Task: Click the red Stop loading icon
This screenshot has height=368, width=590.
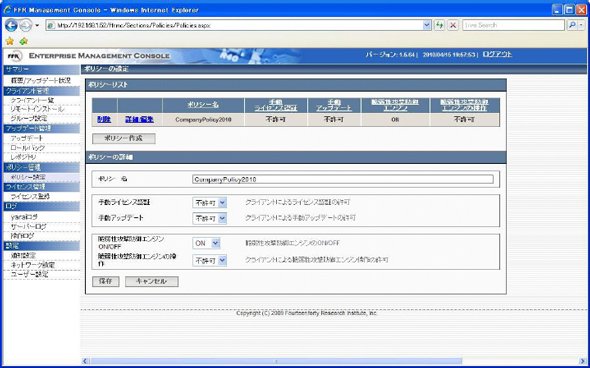Action: 453,25
